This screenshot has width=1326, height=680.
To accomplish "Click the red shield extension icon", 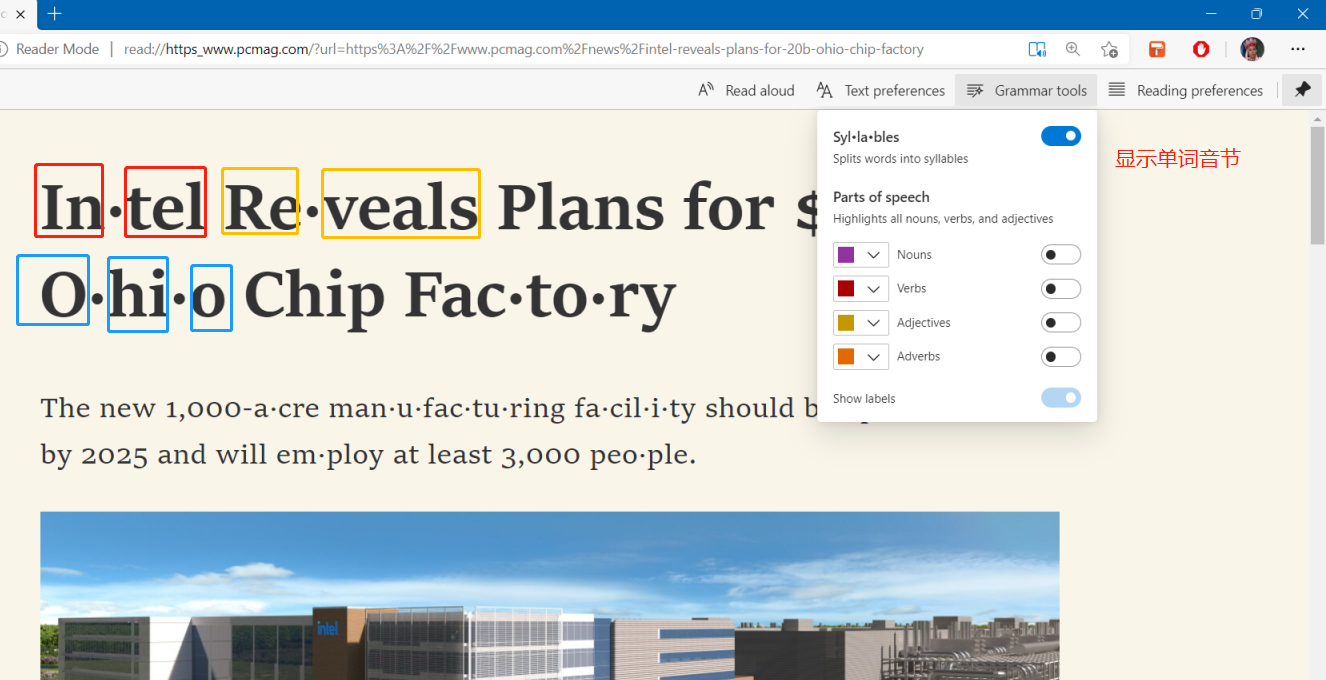I will (x=1201, y=49).
